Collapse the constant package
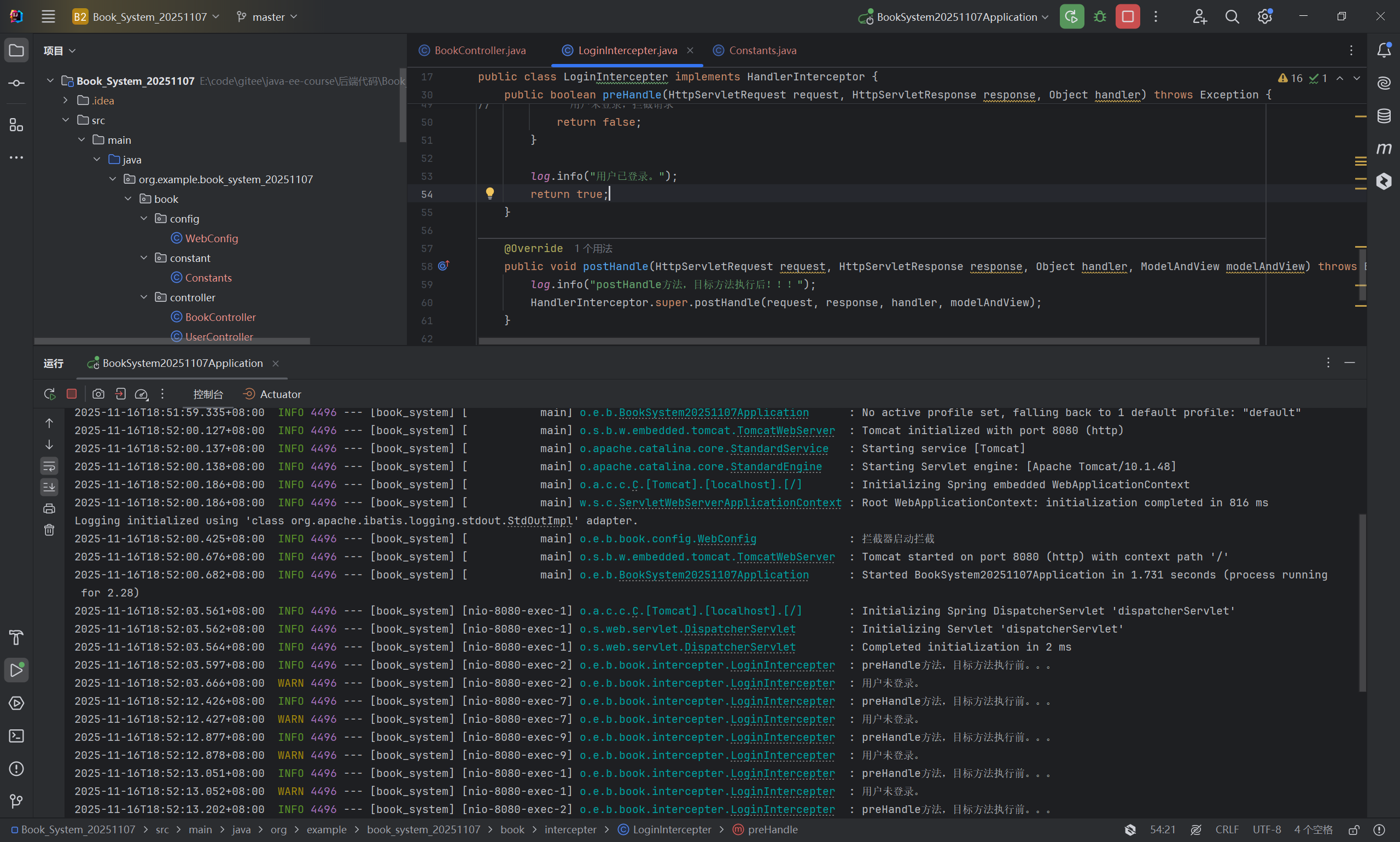Screen dimensions: 1400x842 coord(144,258)
